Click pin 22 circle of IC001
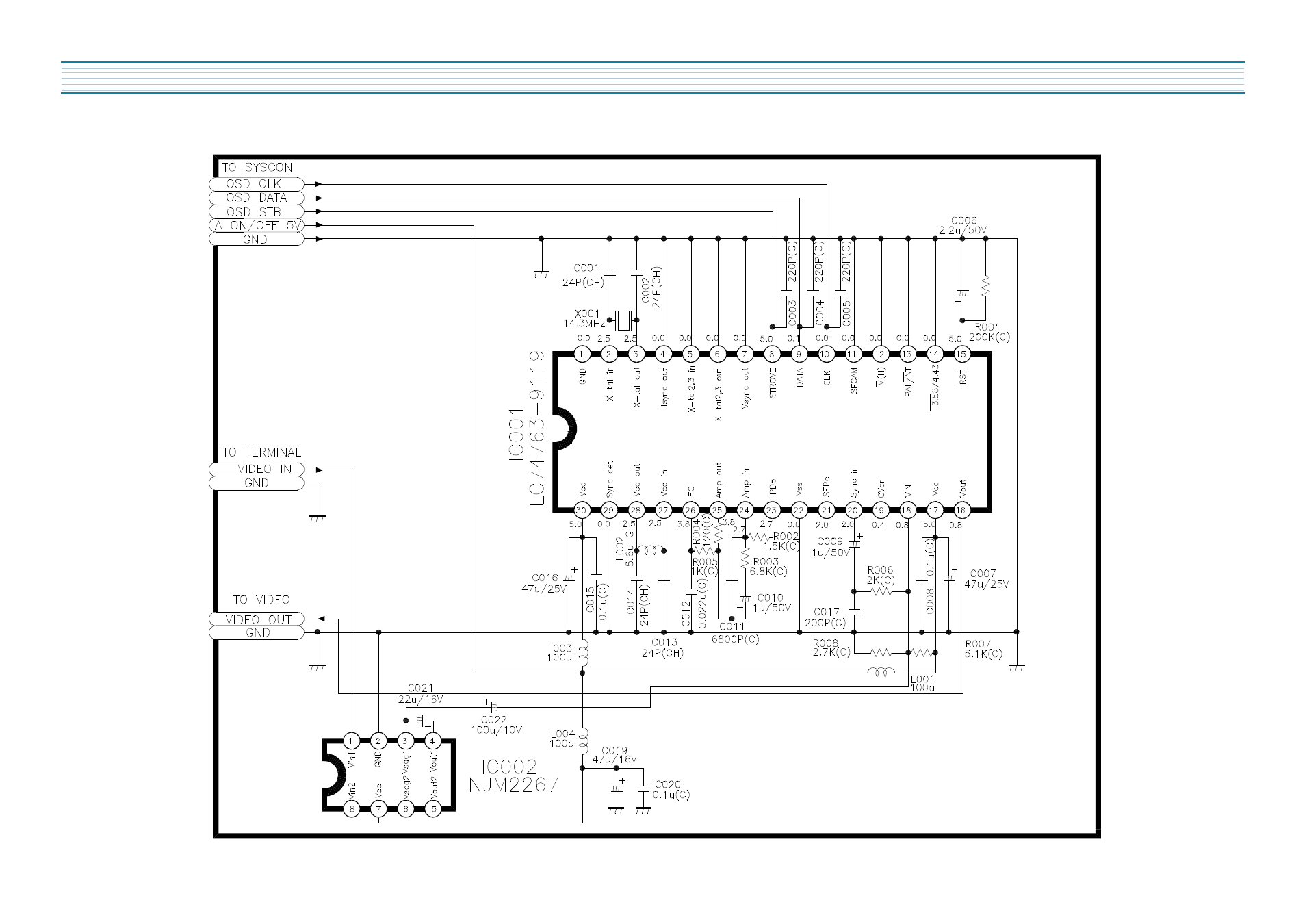1307x924 pixels. [799, 510]
